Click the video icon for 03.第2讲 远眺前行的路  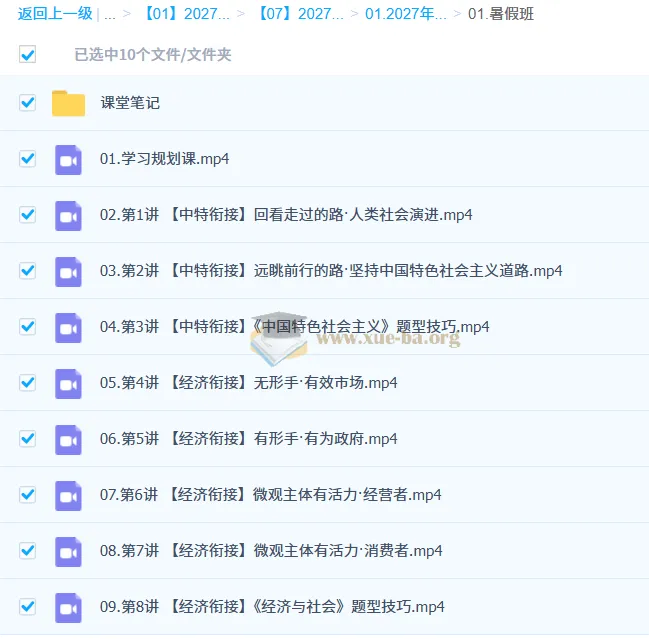tap(68, 272)
